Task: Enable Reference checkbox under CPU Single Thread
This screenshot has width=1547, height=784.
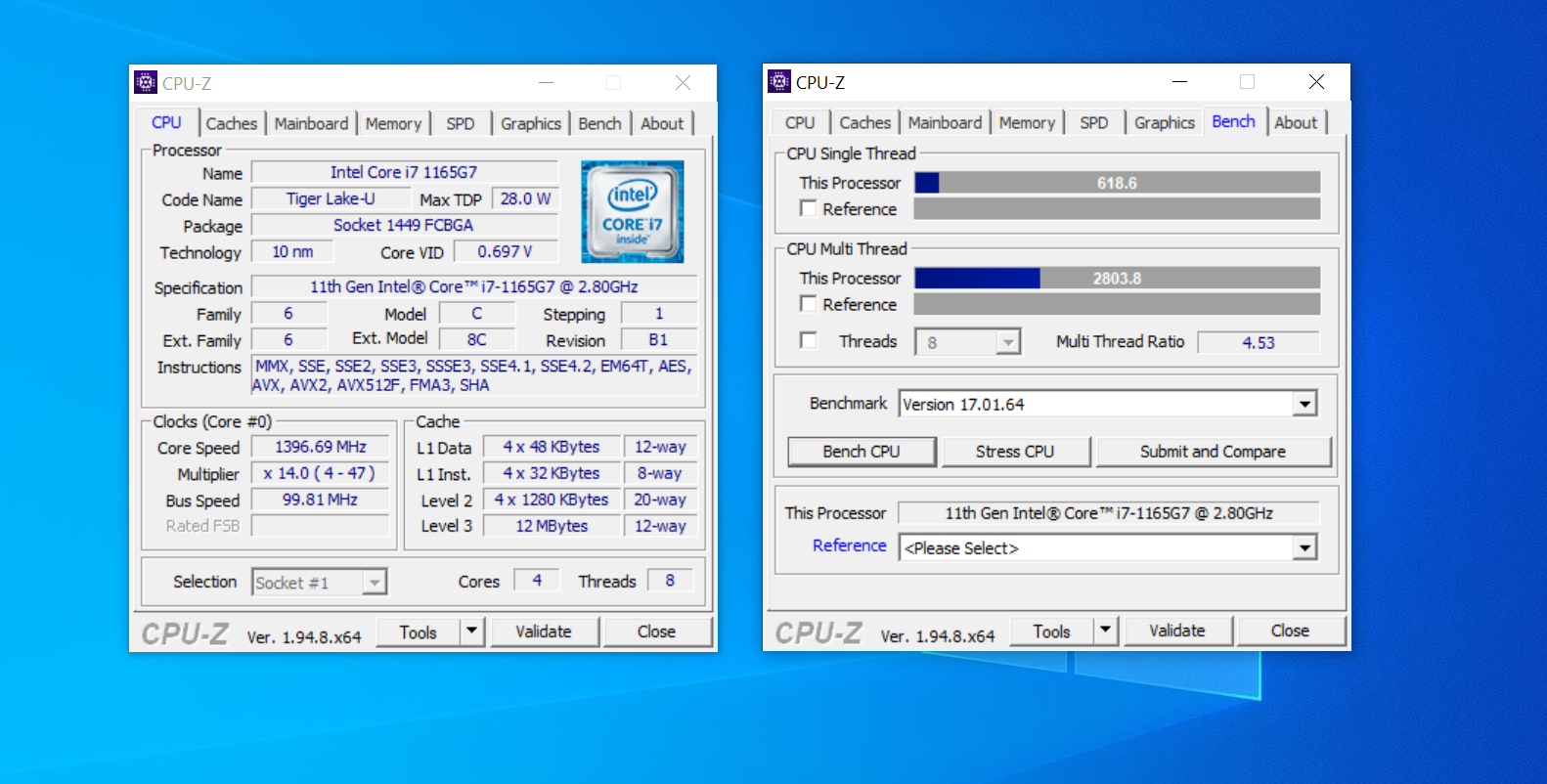Action: (x=808, y=208)
